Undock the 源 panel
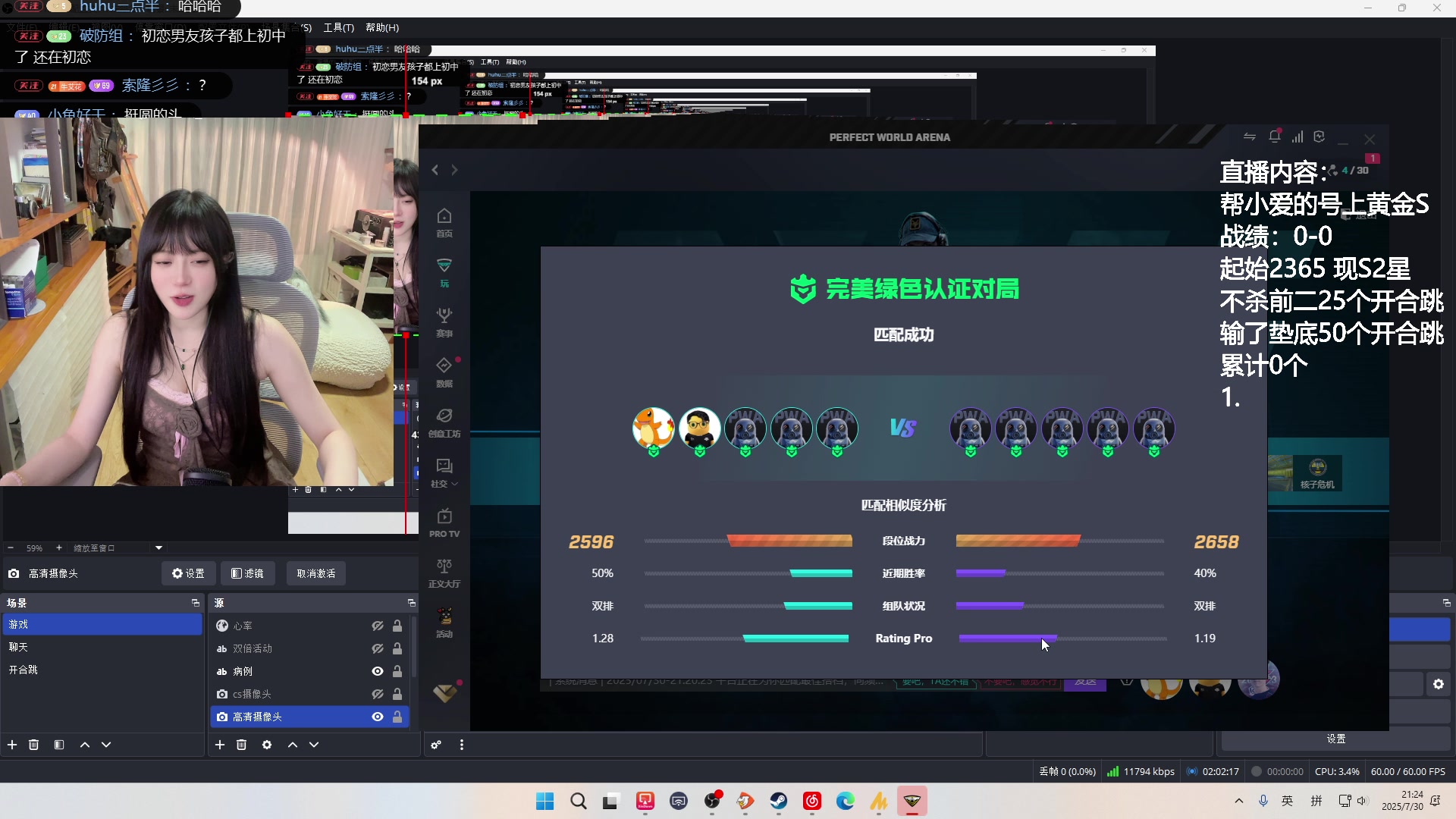This screenshot has width=1456, height=819. point(412,603)
